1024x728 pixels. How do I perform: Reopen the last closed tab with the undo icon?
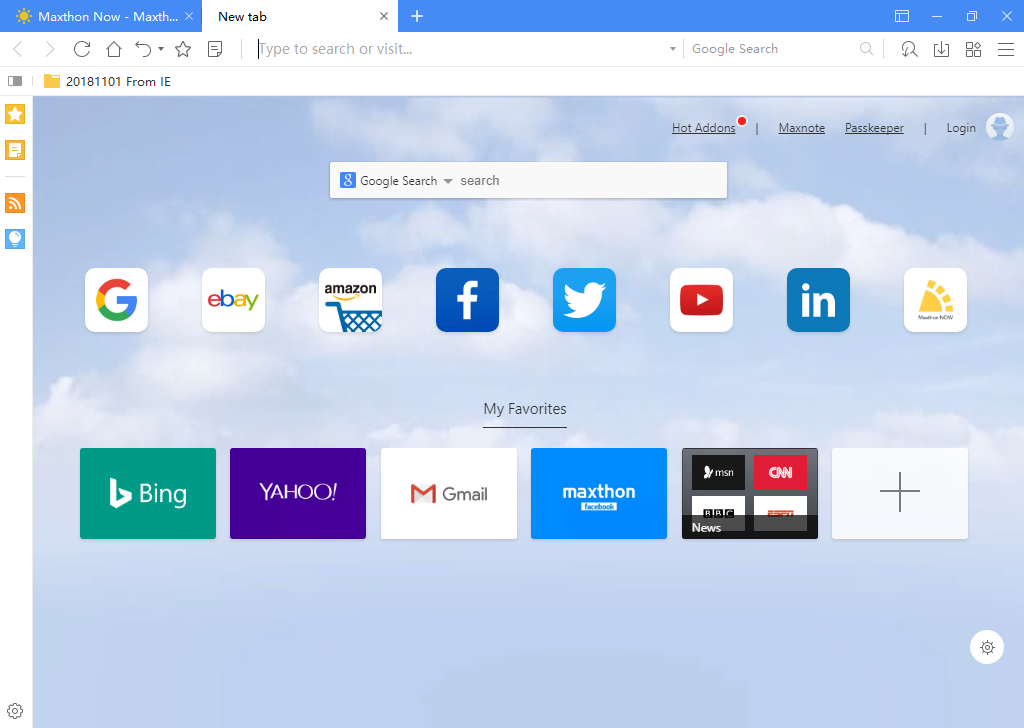tap(143, 49)
